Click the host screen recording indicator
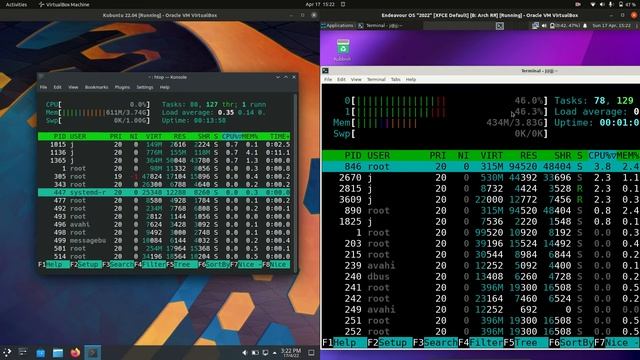 (x=578, y=4)
